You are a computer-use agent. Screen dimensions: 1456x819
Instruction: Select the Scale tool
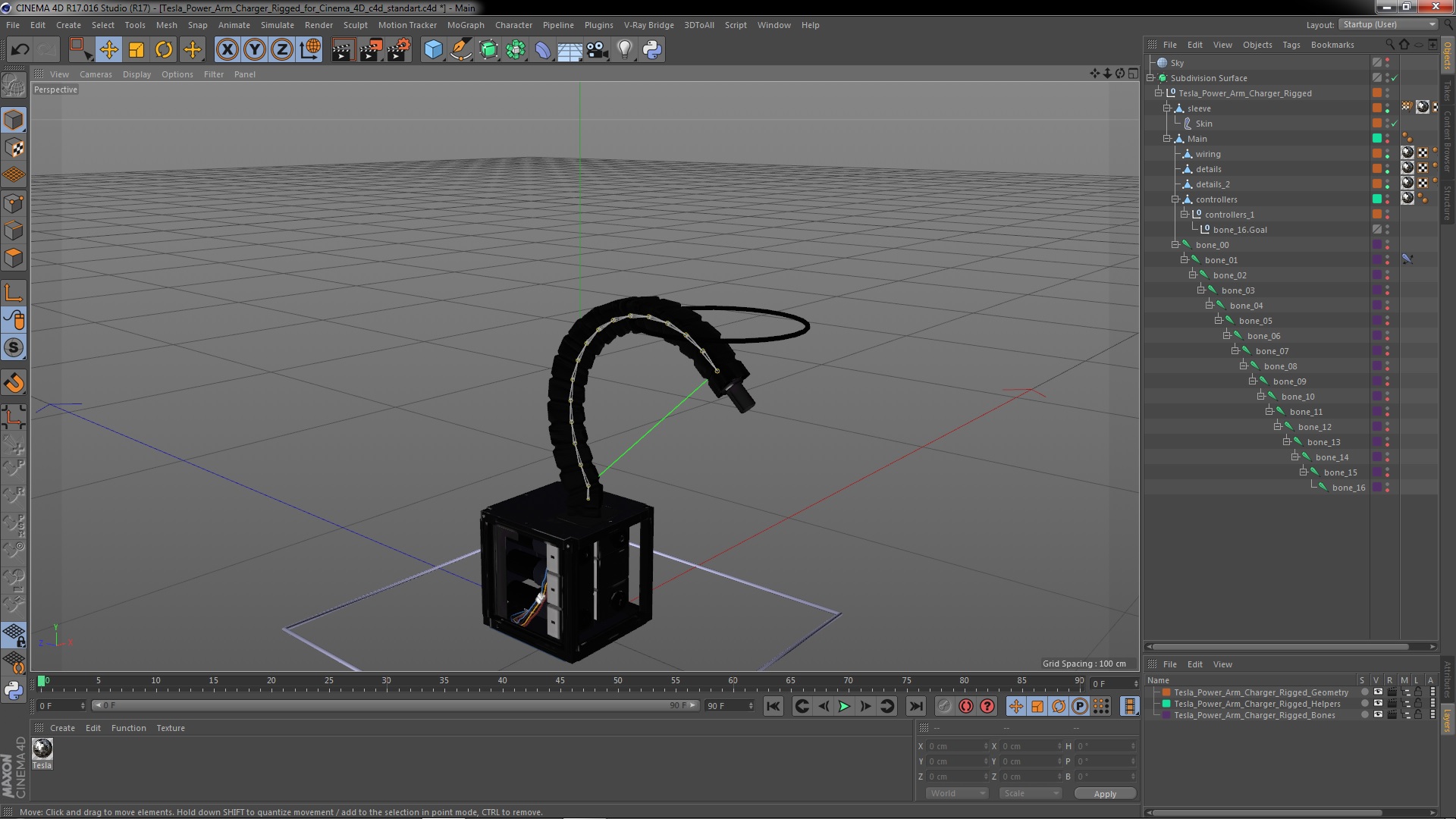(136, 50)
